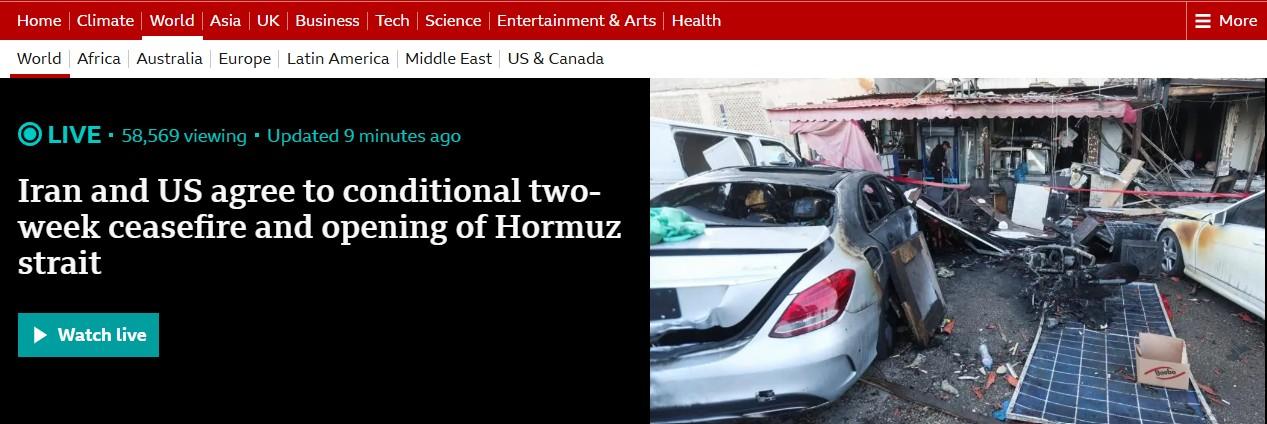
Task: Open the More hamburger menu
Action: tap(1226, 20)
